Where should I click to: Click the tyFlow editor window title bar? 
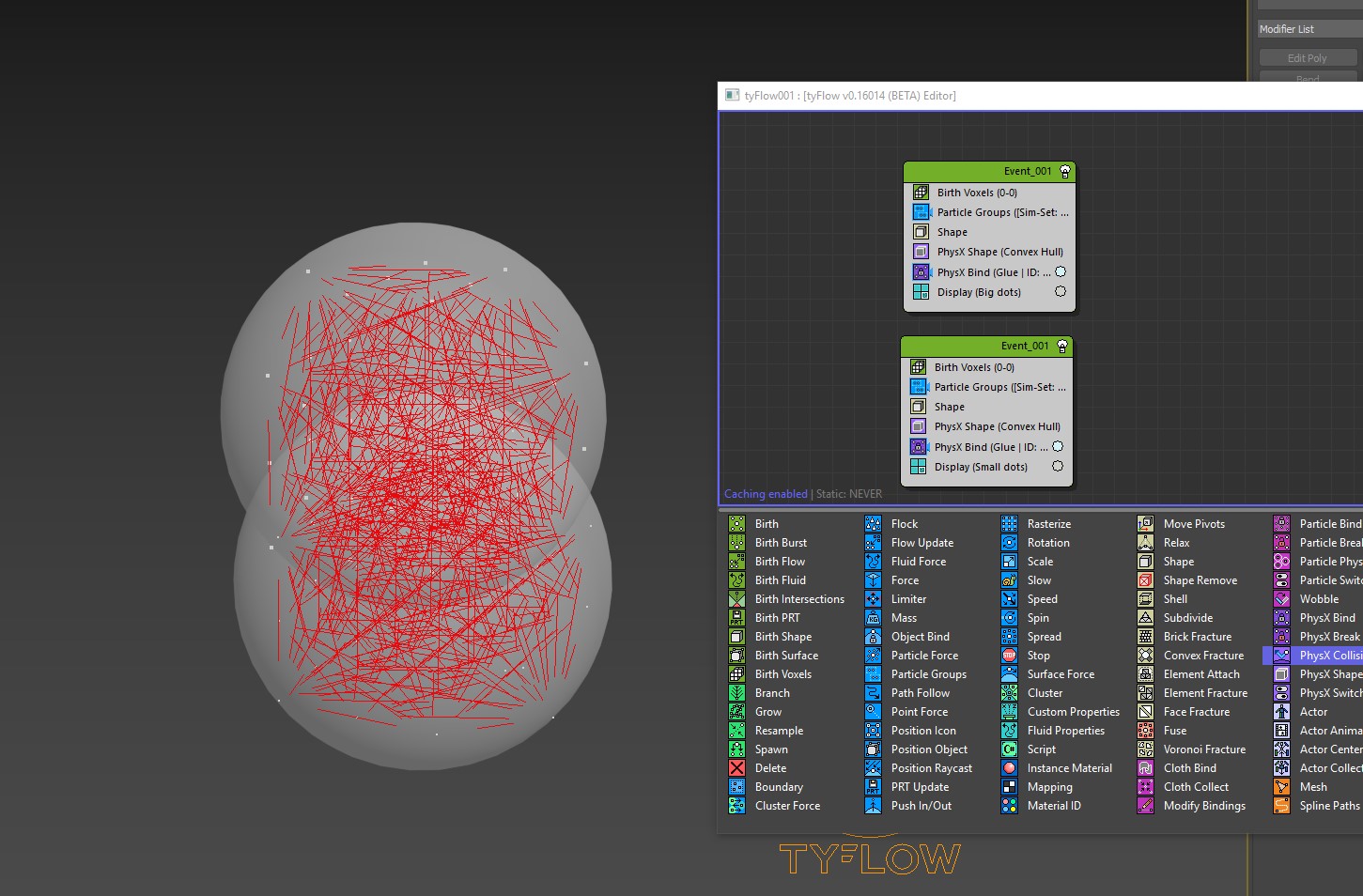pyautogui.click(x=1040, y=95)
